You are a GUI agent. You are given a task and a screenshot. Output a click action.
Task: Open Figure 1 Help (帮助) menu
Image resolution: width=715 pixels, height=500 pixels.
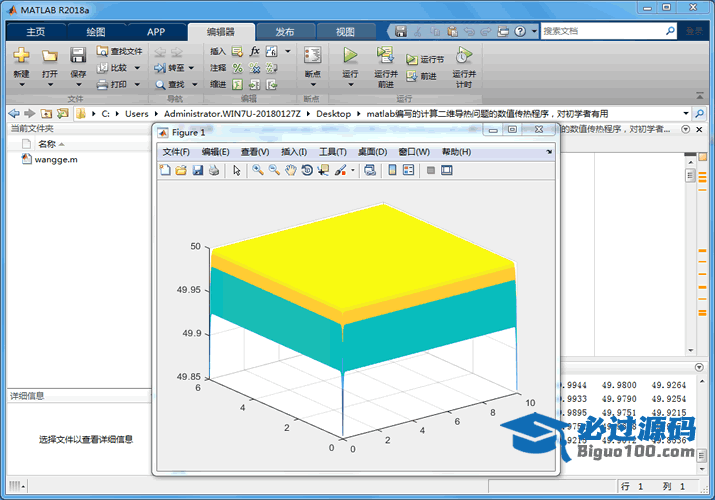[456, 152]
